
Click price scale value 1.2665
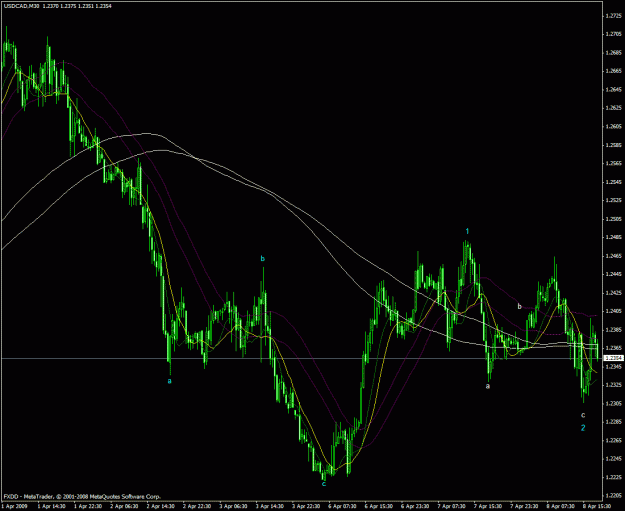(x=611, y=71)
